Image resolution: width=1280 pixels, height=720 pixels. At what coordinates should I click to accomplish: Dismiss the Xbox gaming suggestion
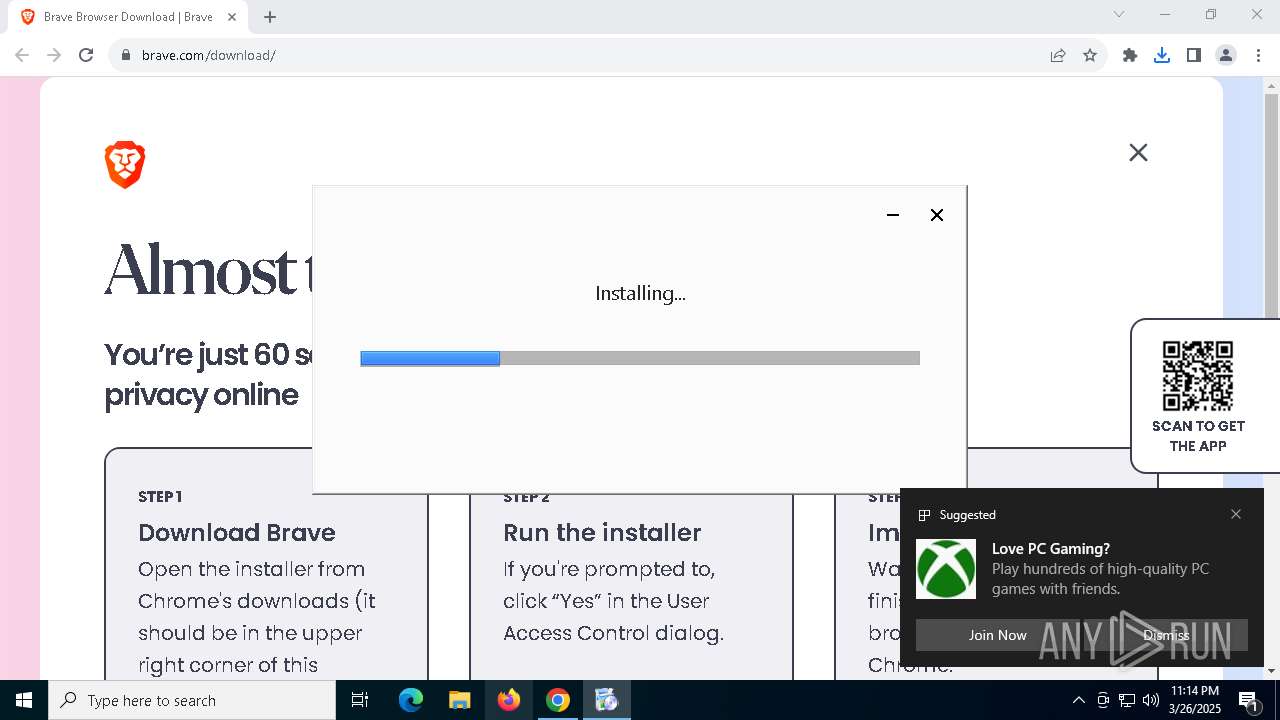pos(1166,635)
